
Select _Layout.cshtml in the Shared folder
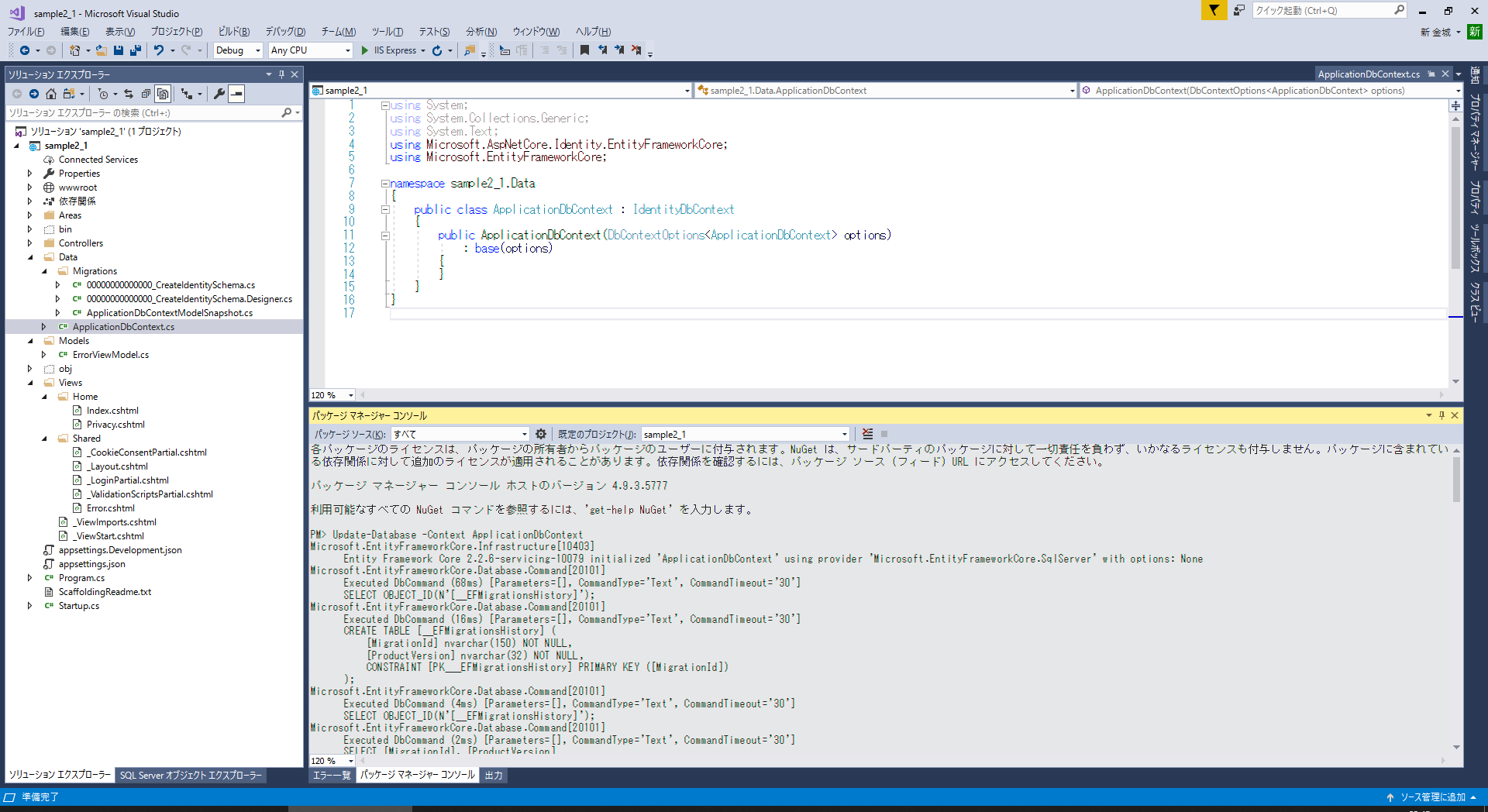pos(118,466)
